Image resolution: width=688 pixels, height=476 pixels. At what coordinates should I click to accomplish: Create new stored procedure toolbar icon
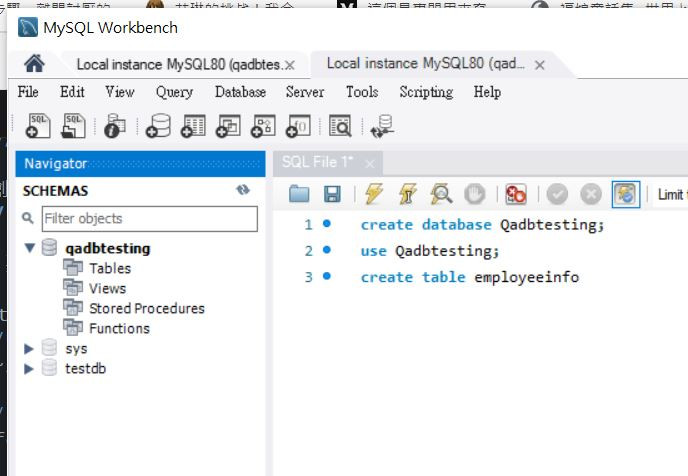click(x=263, y=126)
